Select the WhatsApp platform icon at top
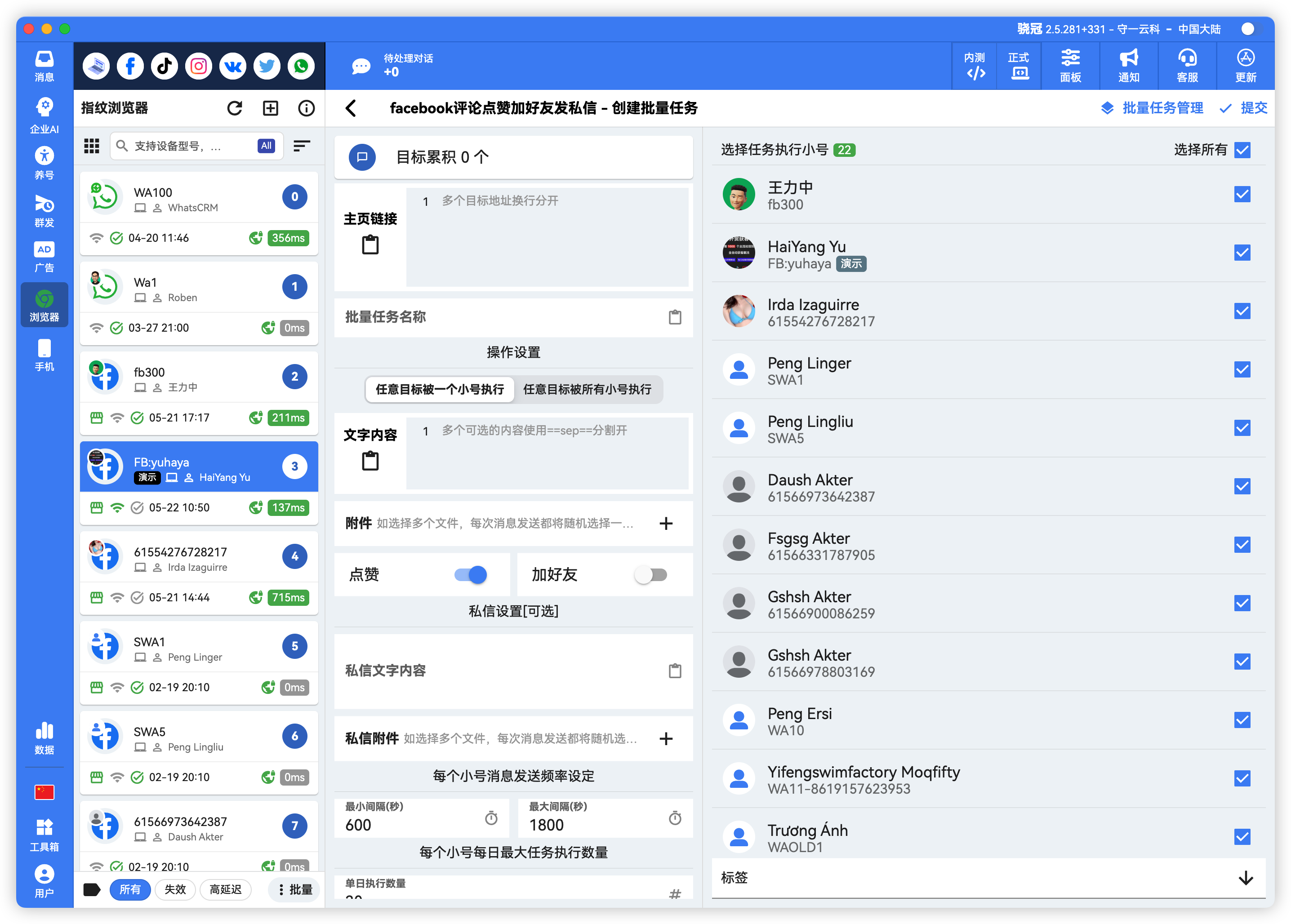Screen dimensions: 1291x924 point(301,66)
